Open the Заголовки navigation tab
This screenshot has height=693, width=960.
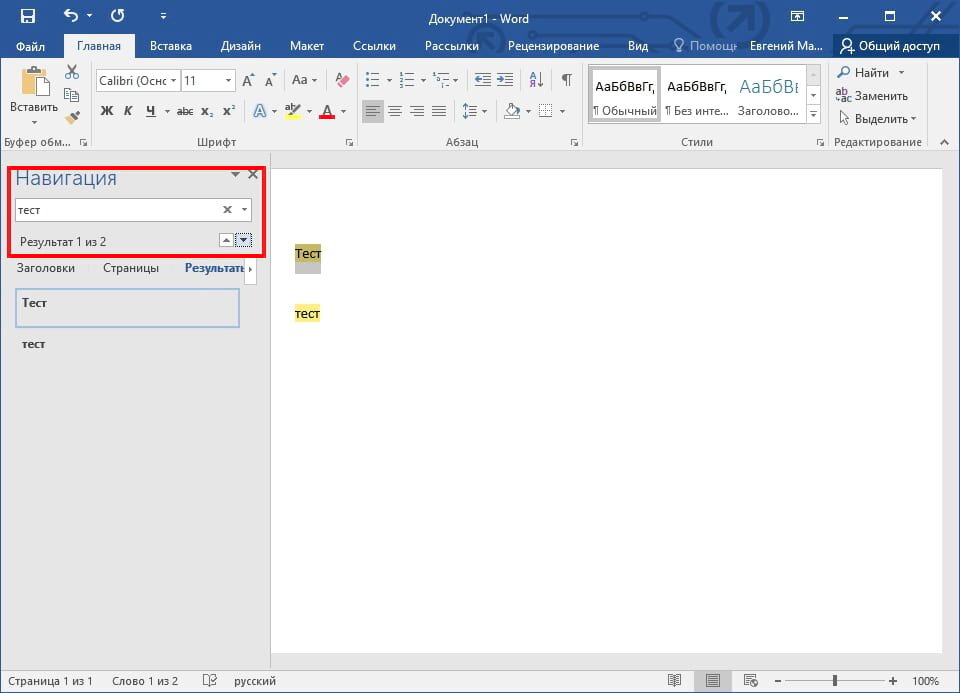[46, 268]
